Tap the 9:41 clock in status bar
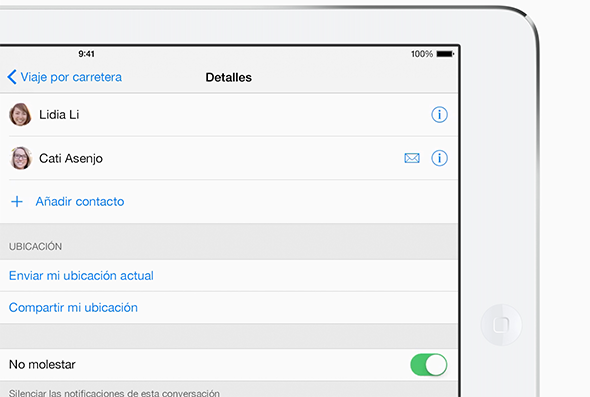The height and width of the screenshot is (397, 590). 87,54
